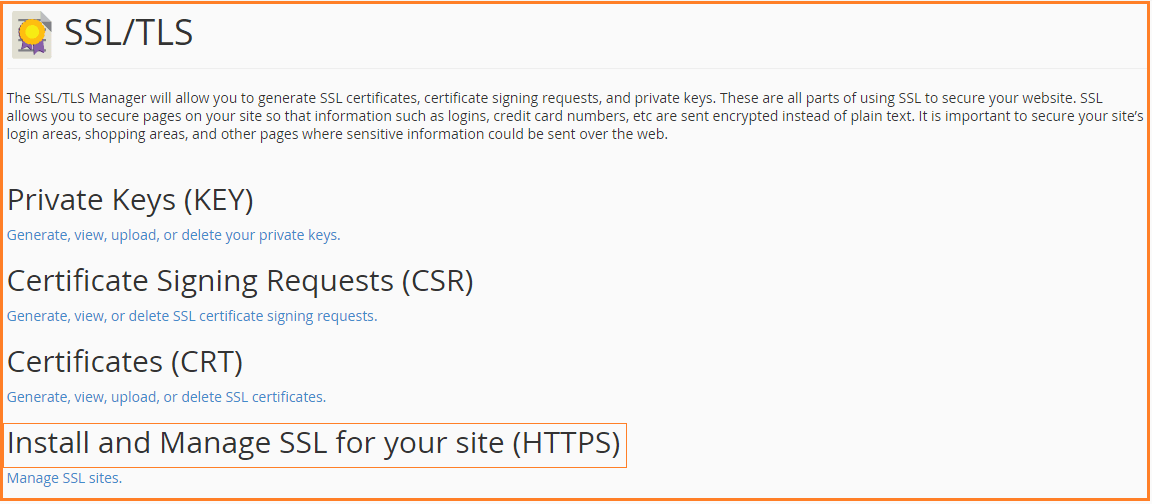Viewport: 1152px width, 504px height.
Task: Open Generate, view, upload, or delete SSL certificates
Action: click(x=166, y=397)
